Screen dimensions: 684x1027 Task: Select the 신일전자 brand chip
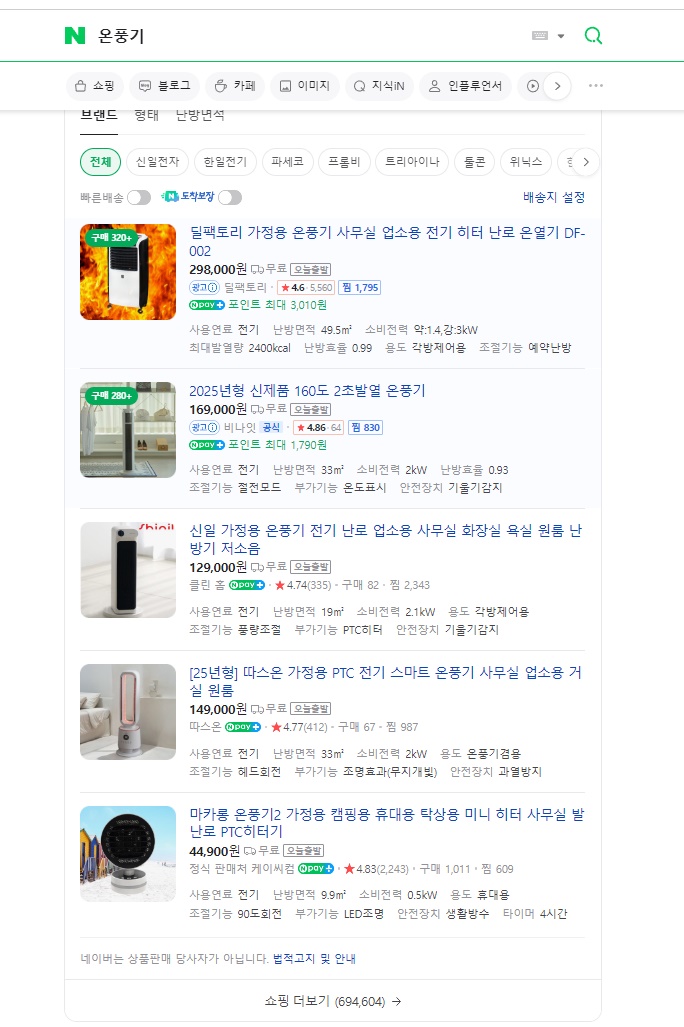point(157,162)
